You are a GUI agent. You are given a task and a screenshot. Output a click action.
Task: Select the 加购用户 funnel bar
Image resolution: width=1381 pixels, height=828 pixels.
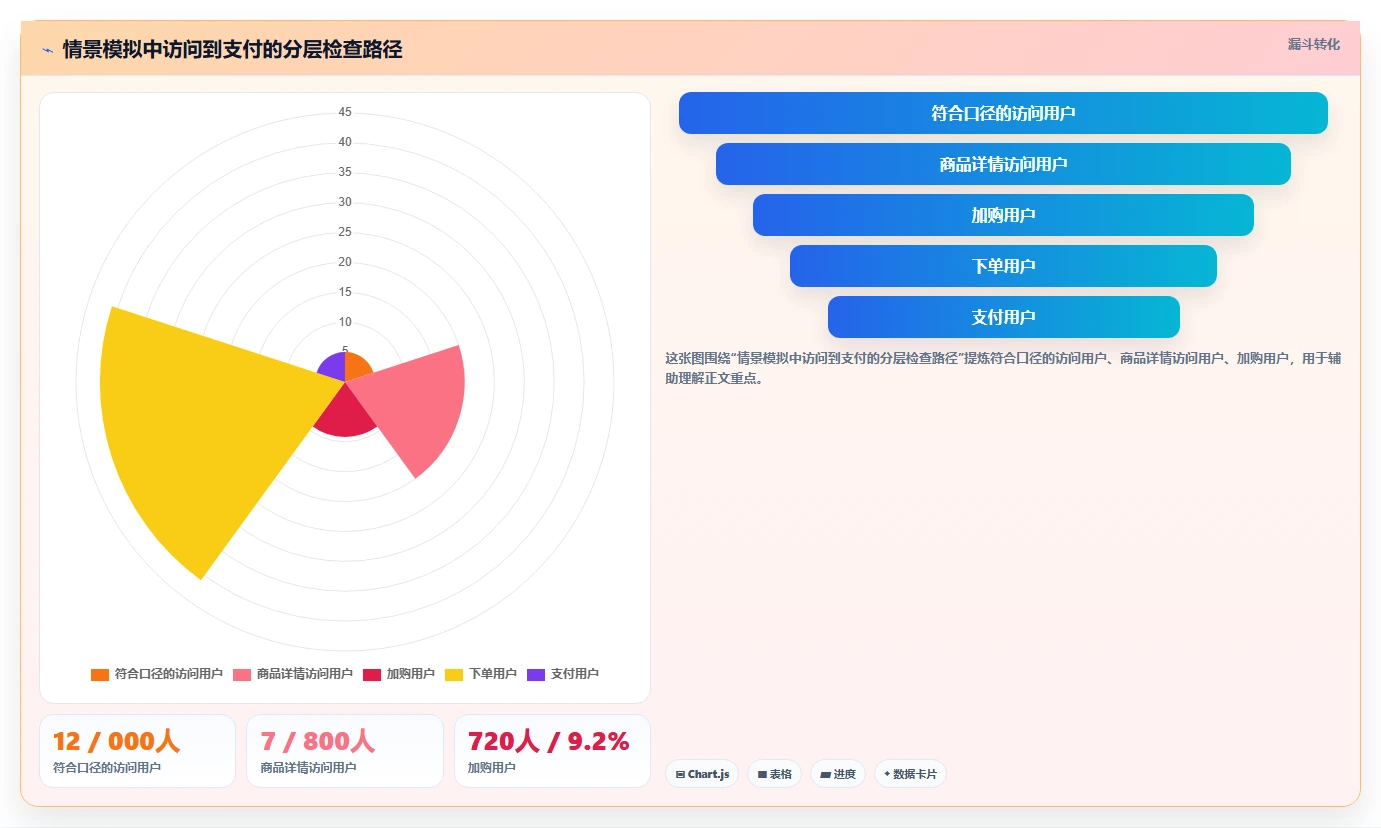1003,215
